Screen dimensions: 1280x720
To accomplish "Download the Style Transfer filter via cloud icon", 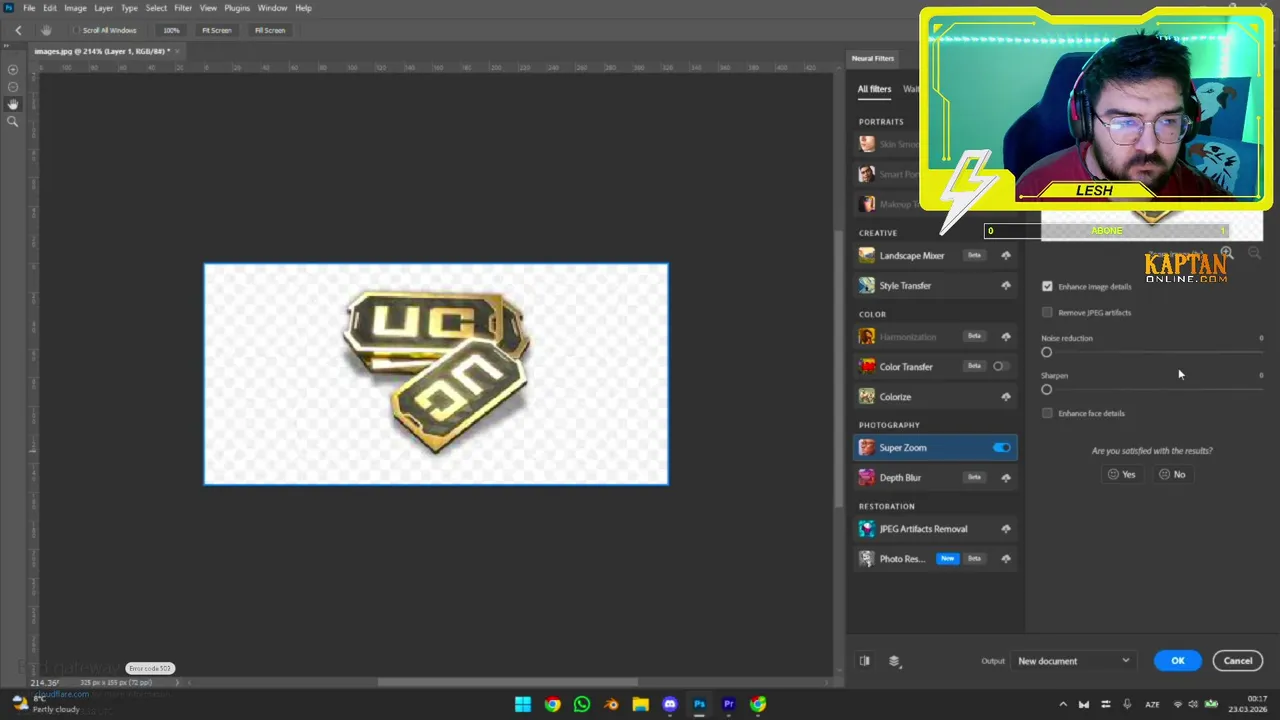I will (x=1006, y=286).
